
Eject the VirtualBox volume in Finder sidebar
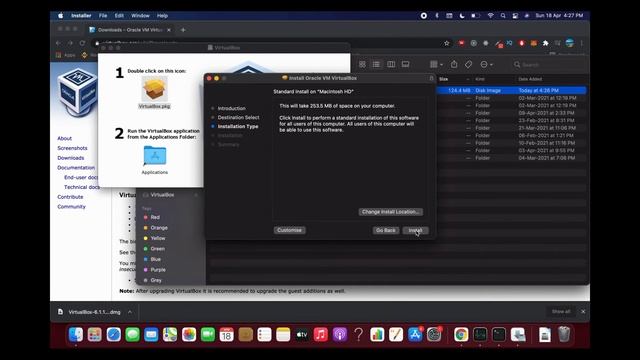click(x=196, y=195)
